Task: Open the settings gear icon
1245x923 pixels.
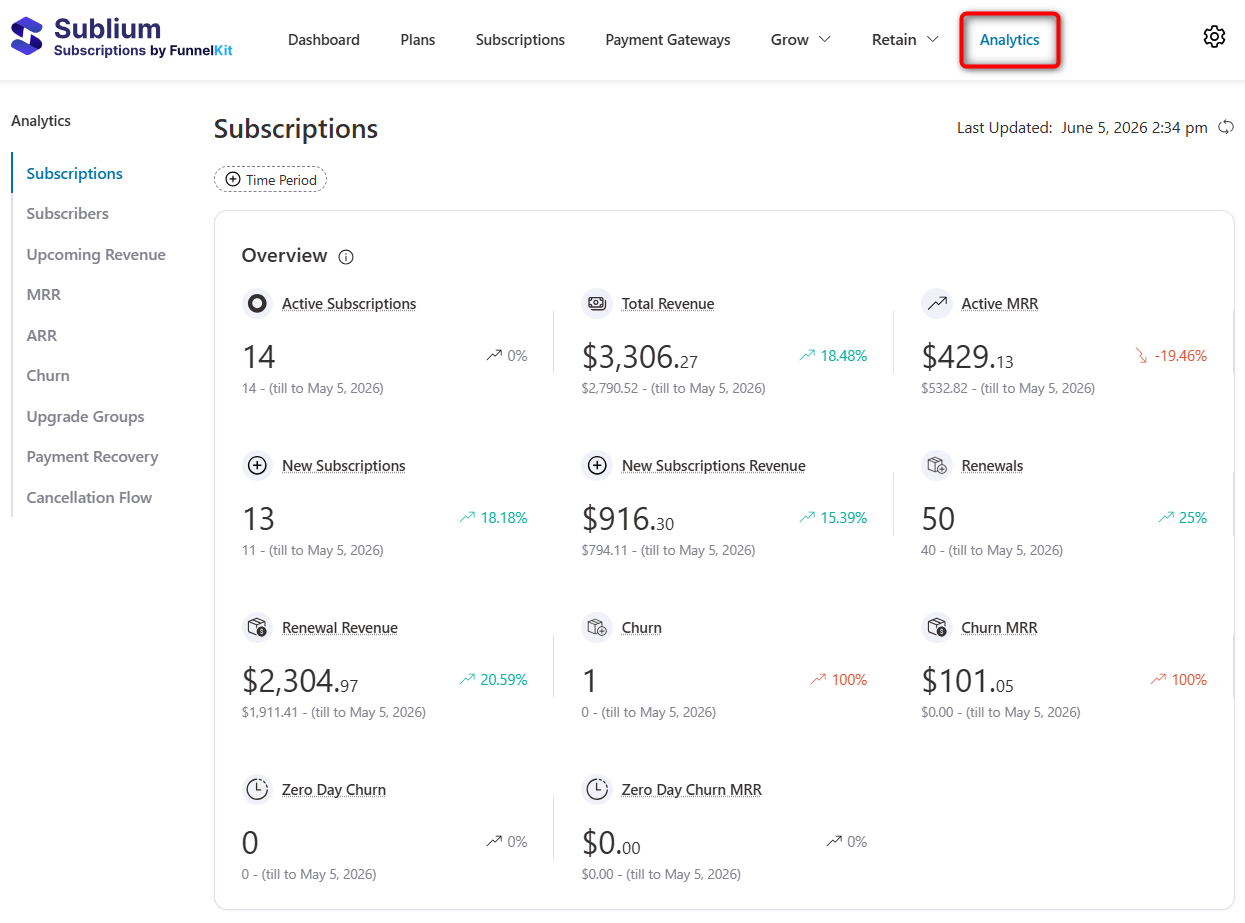Action: pos(1214,37)
